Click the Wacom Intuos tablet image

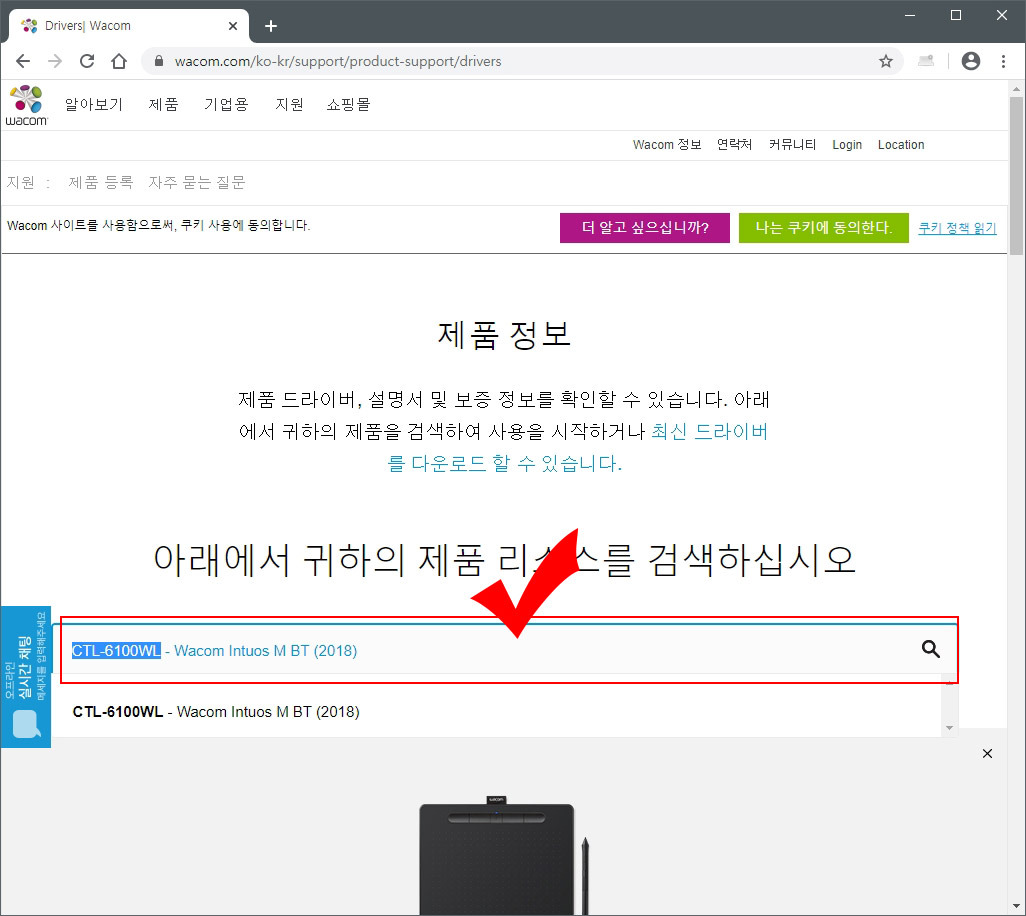(x=504, y=856)
